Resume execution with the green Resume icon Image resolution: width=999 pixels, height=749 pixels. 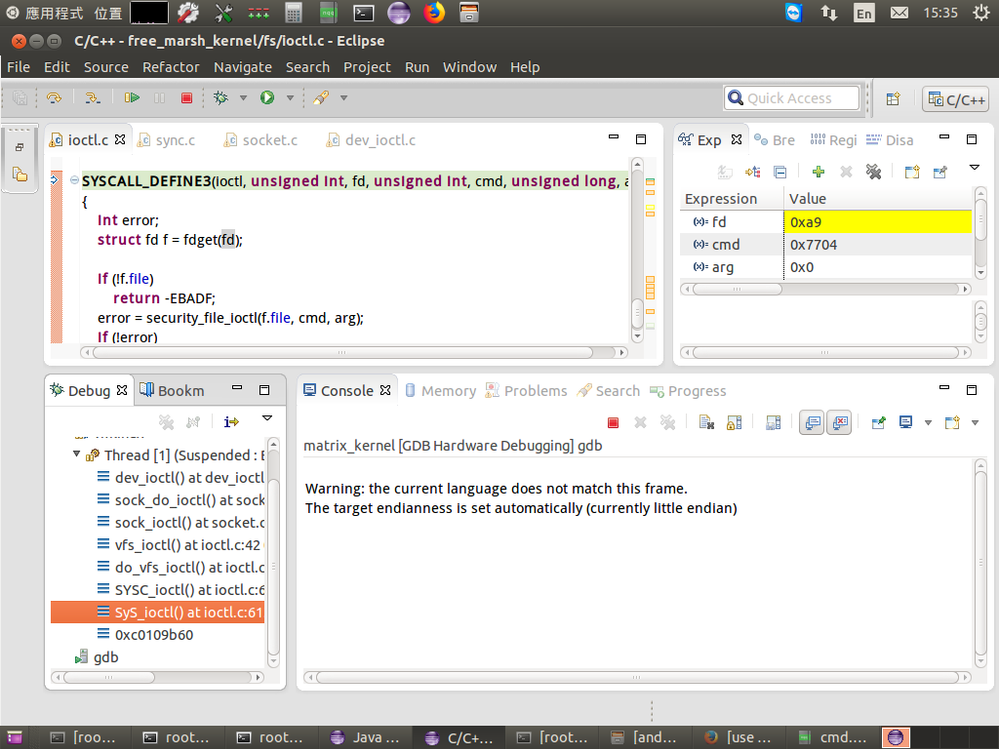132,97
